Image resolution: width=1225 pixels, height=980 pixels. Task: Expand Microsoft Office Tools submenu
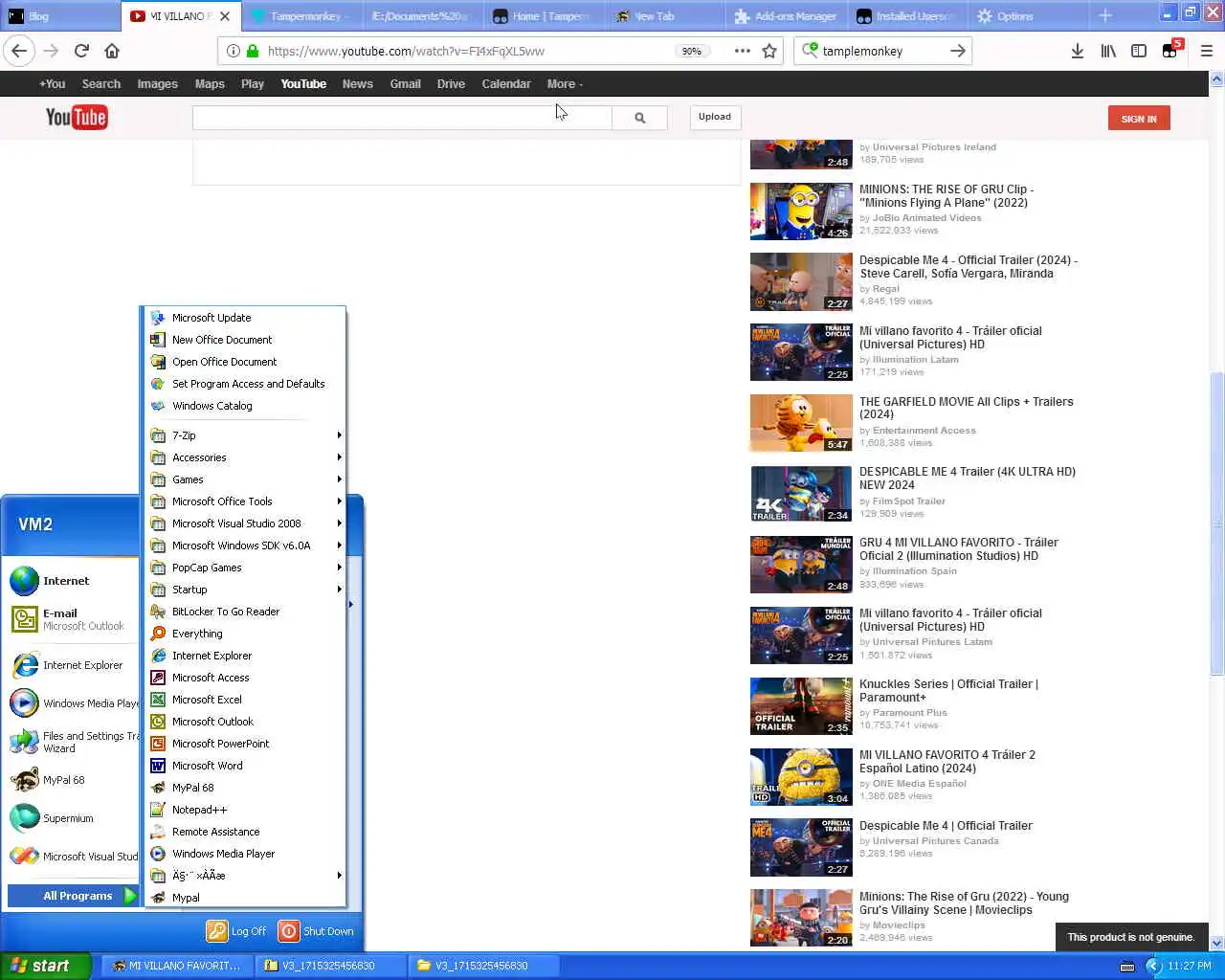pos(245,501)
